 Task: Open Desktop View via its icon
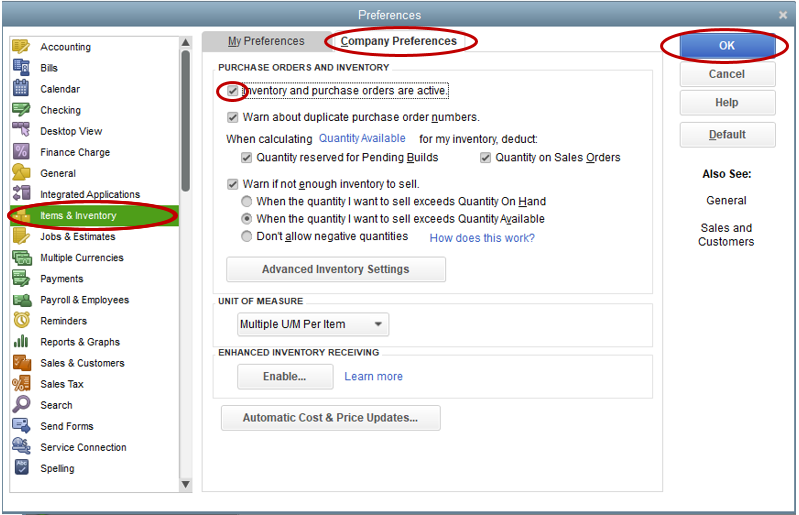(x=21, y=130)
